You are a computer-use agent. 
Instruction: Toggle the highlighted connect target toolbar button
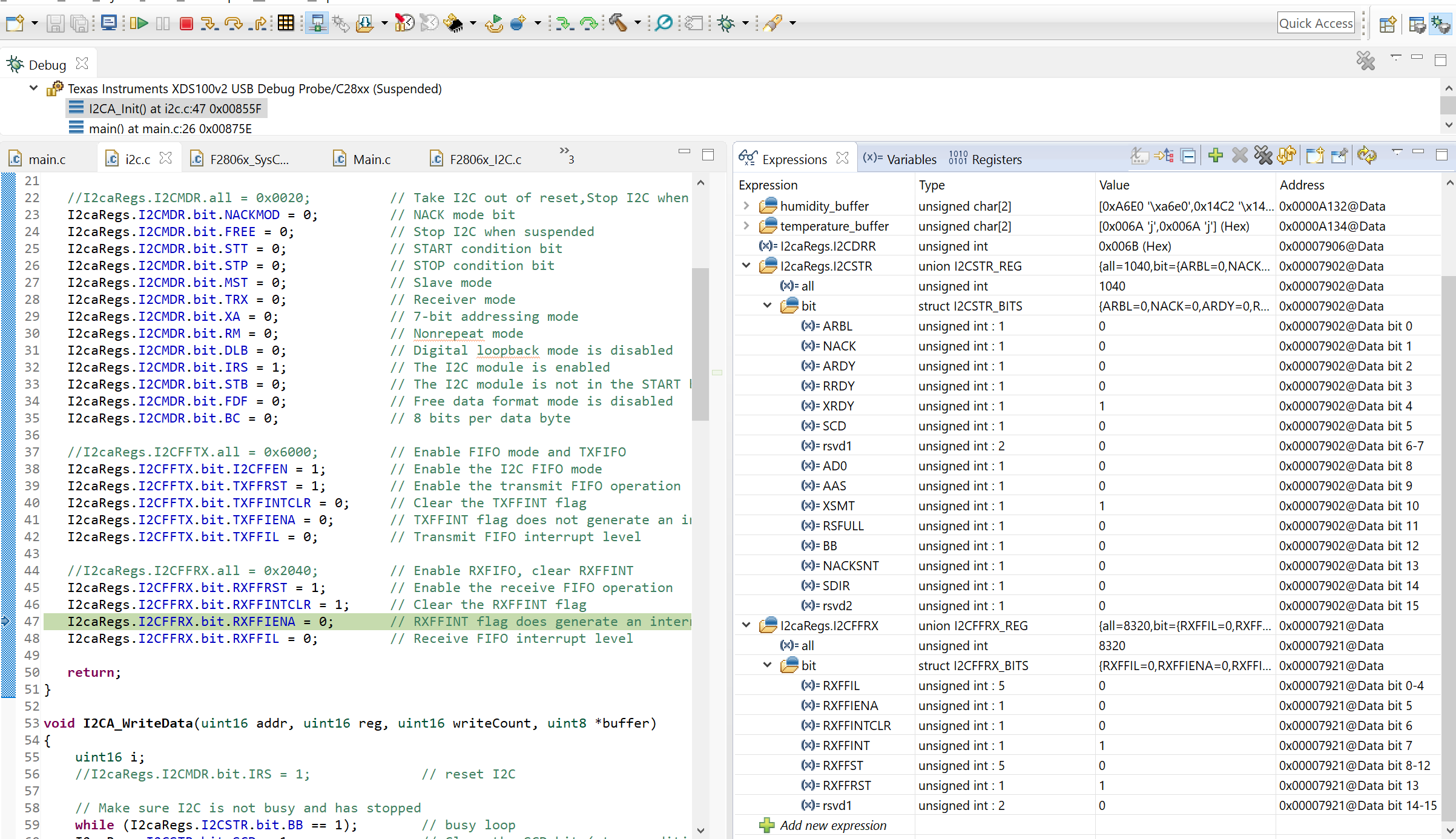pyautogui.click(x=317, y=23)
